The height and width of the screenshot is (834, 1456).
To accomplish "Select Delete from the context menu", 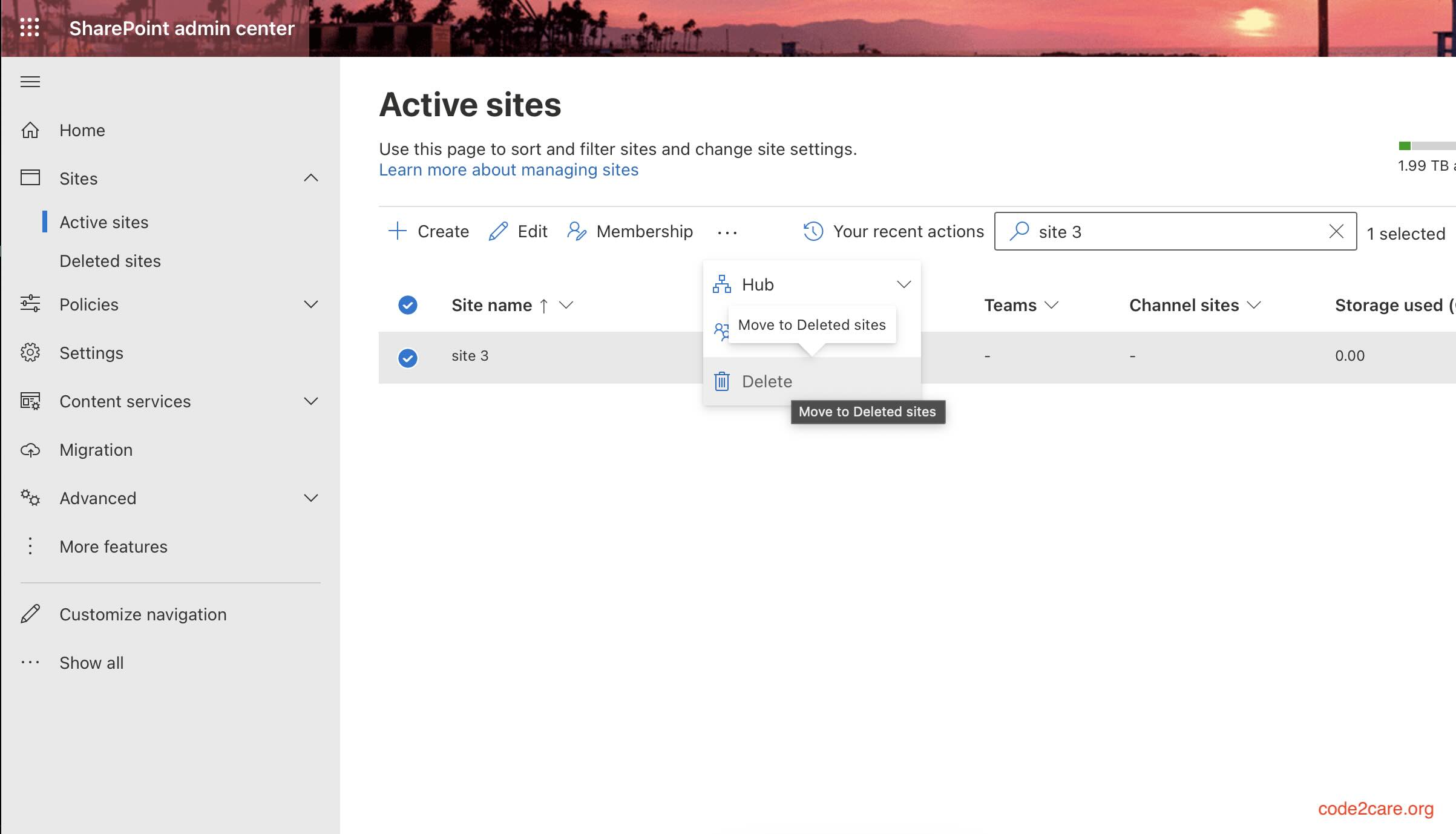I will tap(766, 381).
